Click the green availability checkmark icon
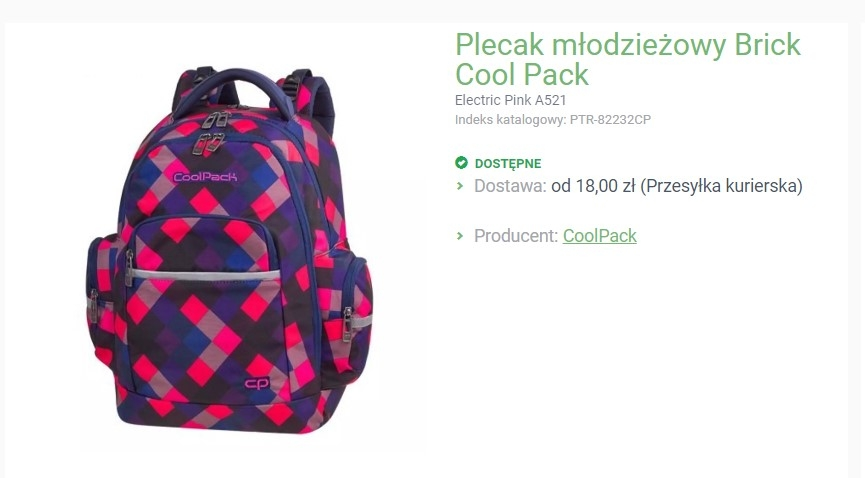 (461, 163)
